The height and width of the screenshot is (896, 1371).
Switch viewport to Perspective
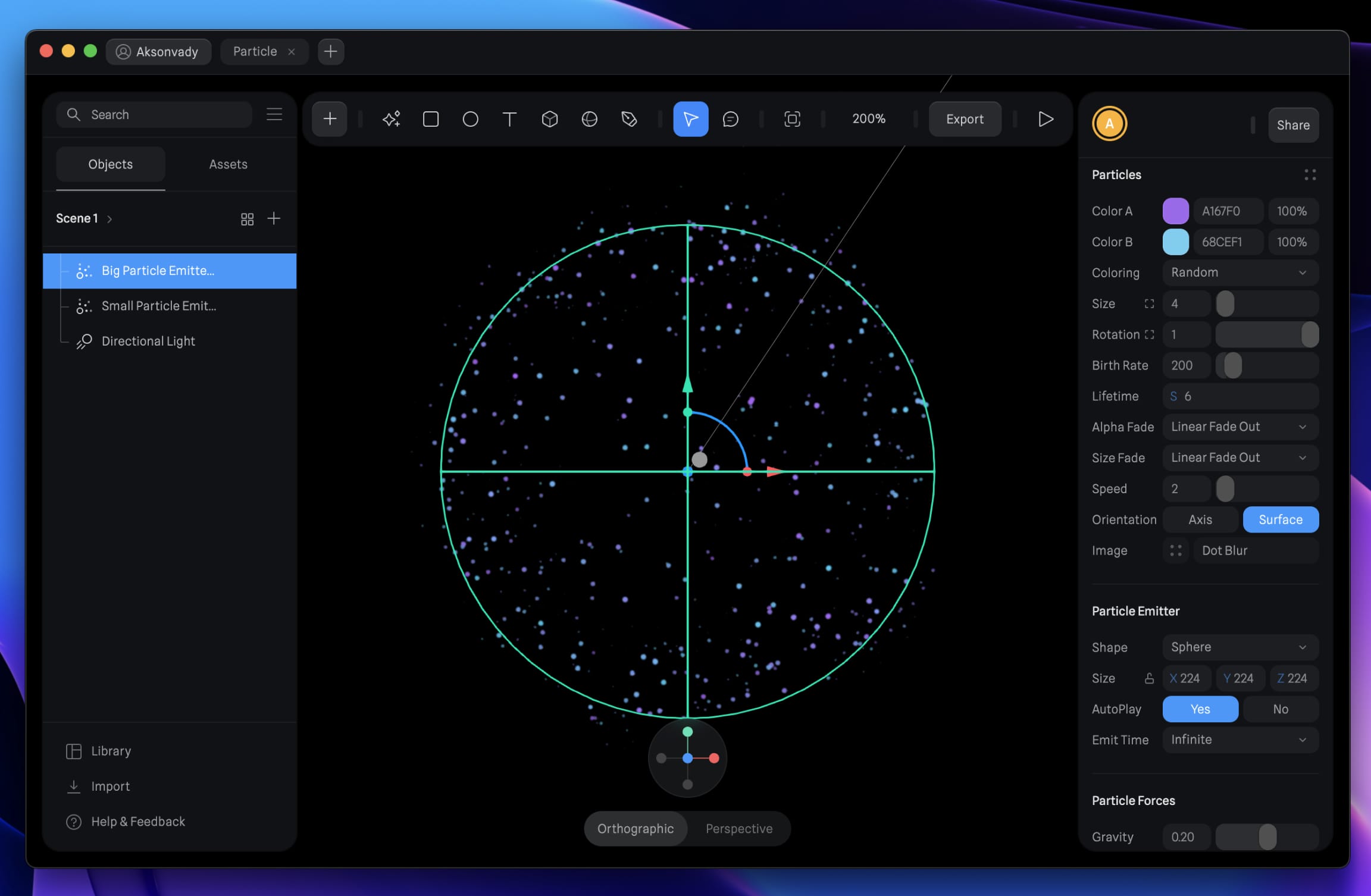[x=738, y=828]
